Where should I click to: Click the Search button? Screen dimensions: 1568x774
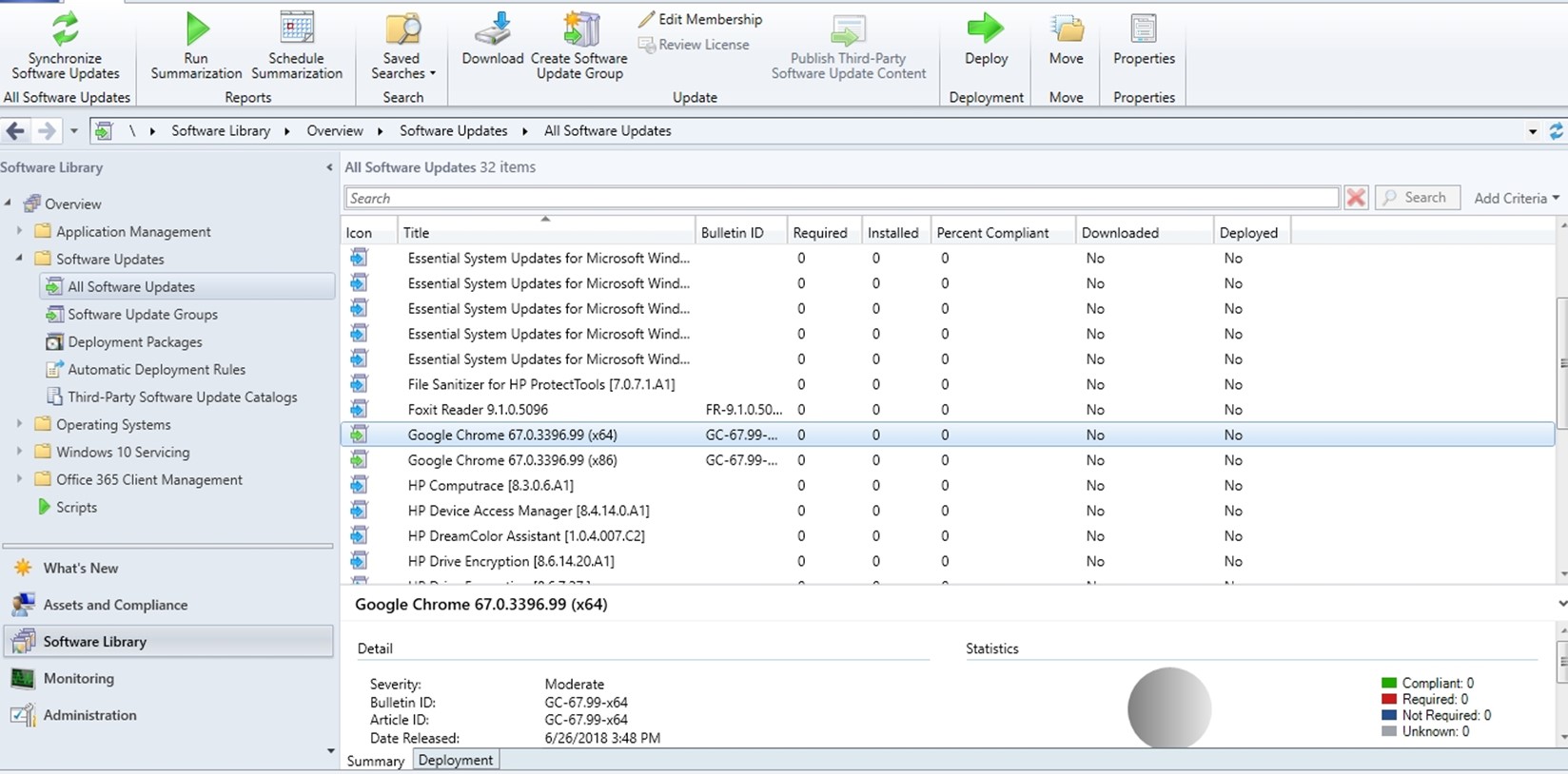(1417, 198)
